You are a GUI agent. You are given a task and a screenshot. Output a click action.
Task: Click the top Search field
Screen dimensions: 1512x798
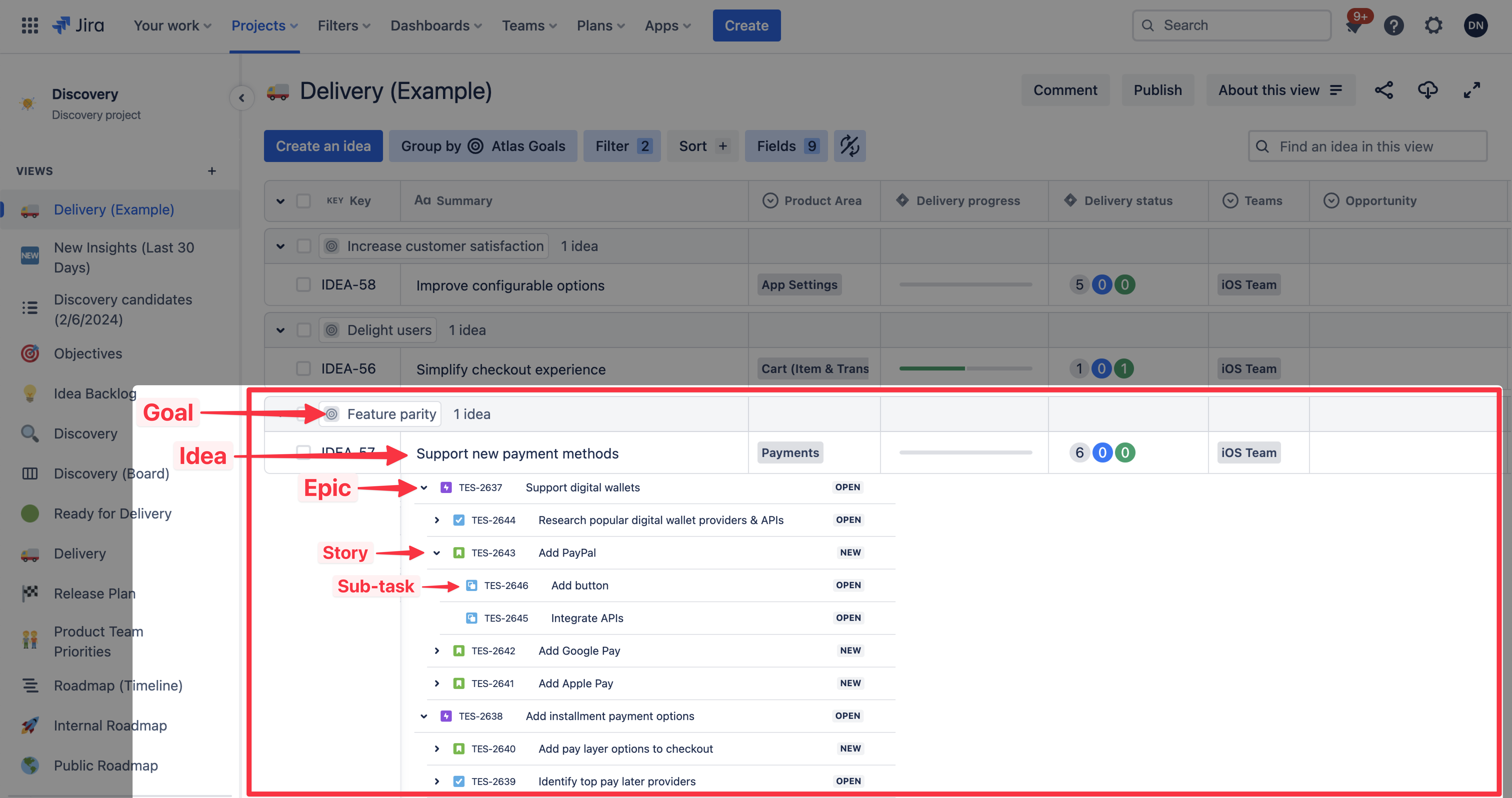pos(1231,26)
